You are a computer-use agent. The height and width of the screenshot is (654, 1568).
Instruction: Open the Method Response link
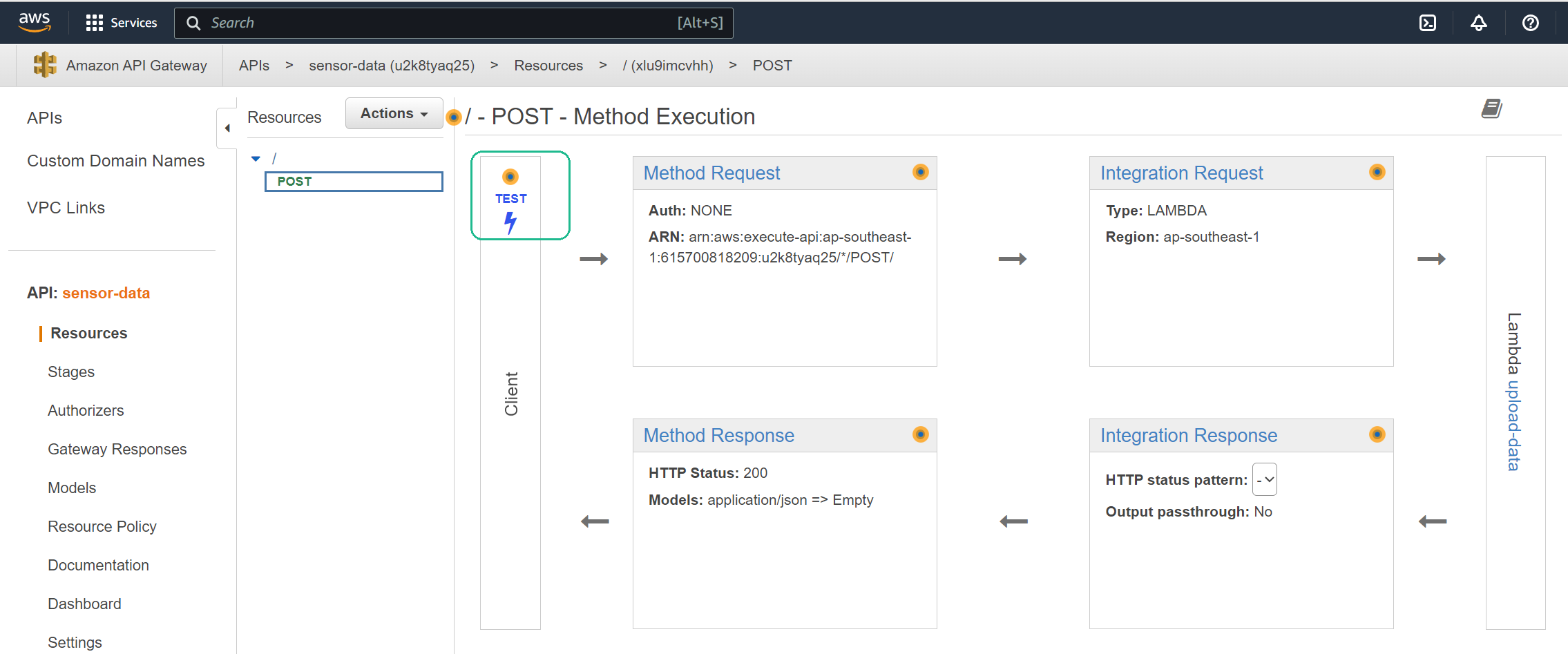point(719,435)
